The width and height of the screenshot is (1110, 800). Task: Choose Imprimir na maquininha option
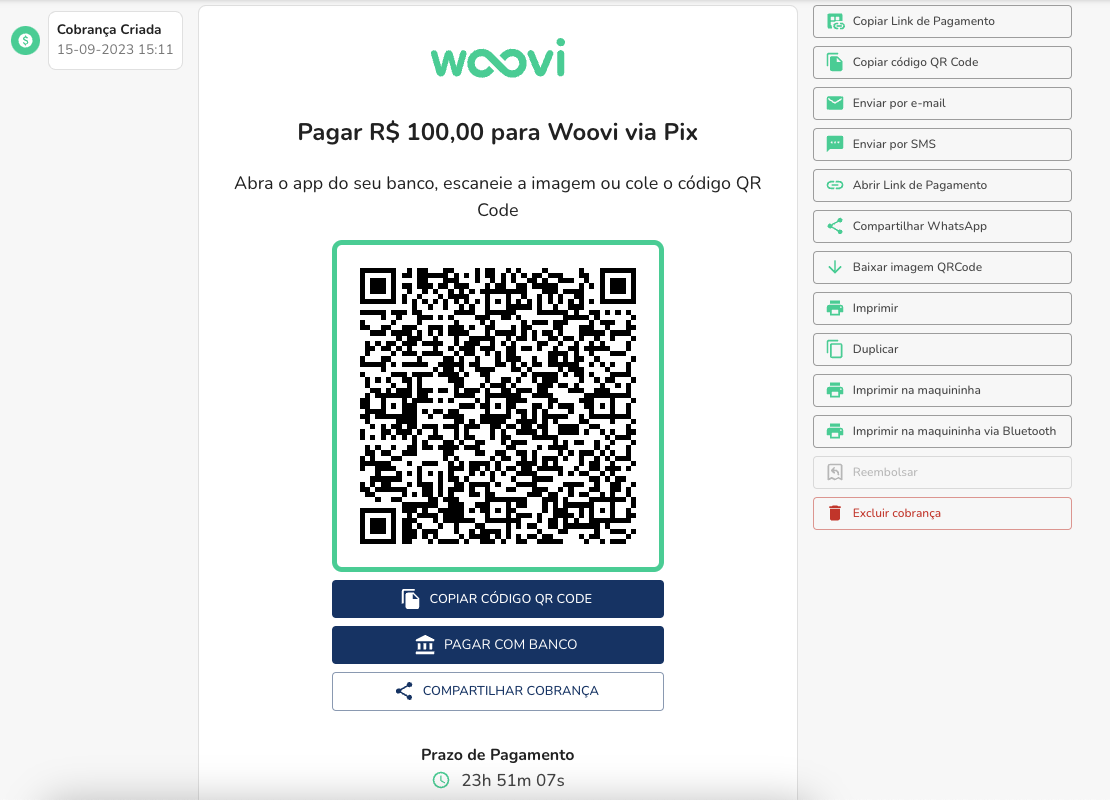coord(942,390)
